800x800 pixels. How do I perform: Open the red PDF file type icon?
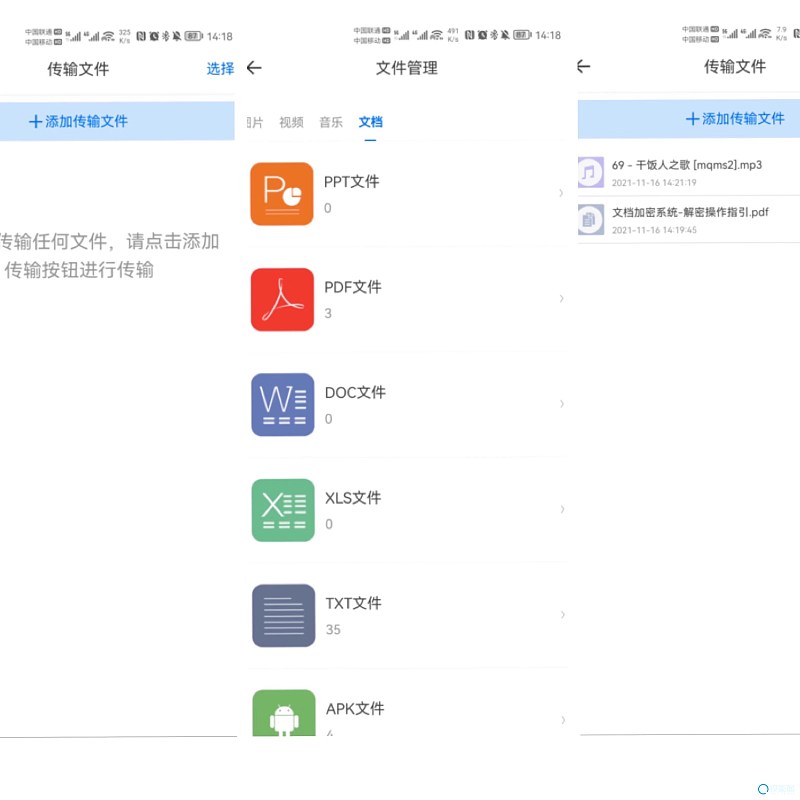coord(282,299)
